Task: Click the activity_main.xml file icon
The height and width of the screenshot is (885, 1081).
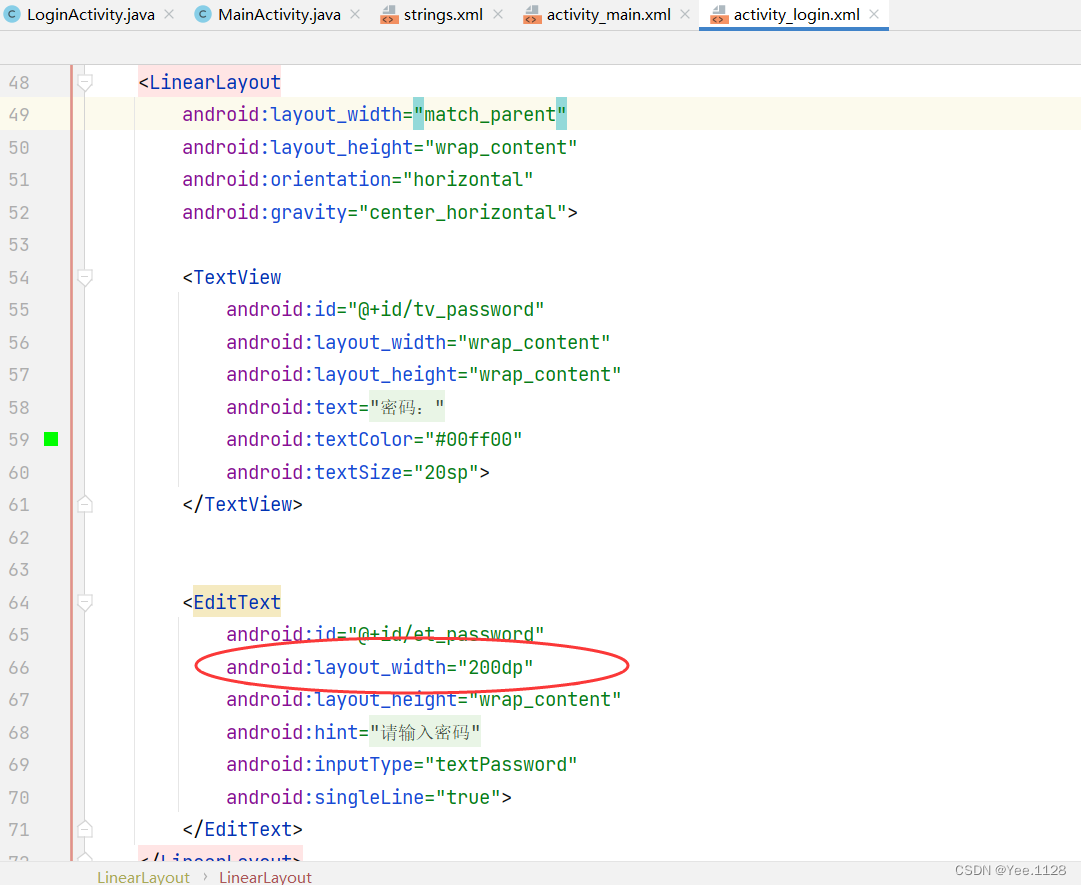Action: tap(532, 14)
